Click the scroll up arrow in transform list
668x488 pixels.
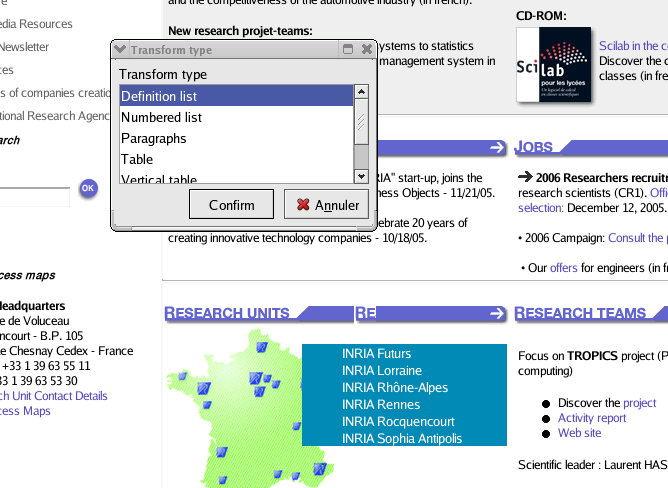click(x=361, y=92)
